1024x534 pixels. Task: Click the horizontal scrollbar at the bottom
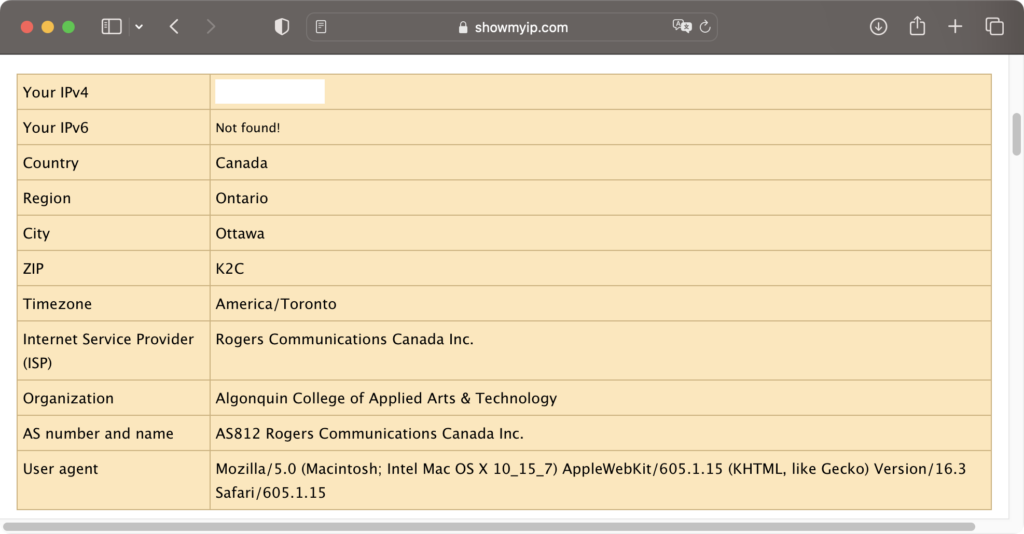[488, 526]
